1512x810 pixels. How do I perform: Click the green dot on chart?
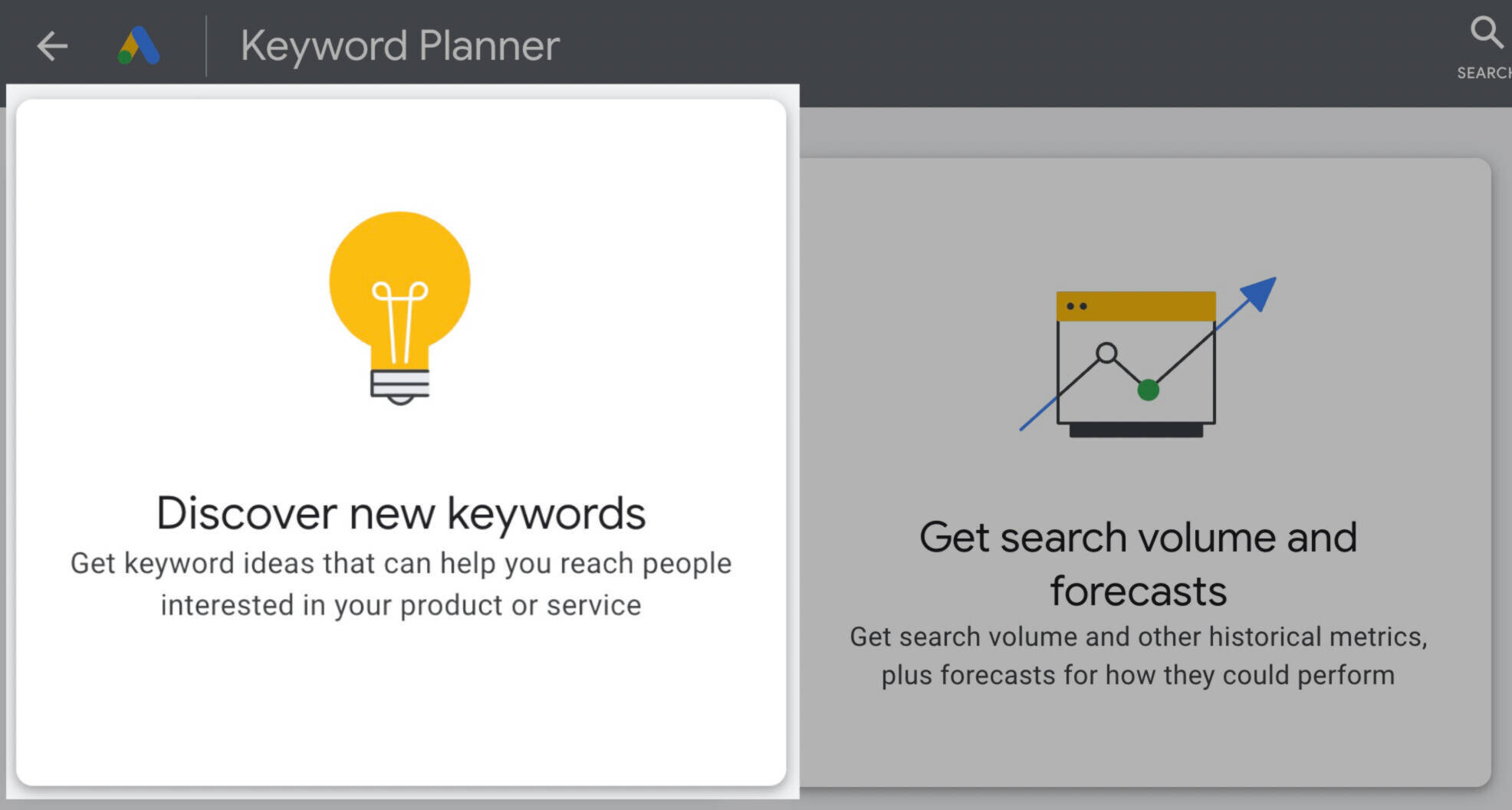pyautogui.click(x=1148, y=390)
